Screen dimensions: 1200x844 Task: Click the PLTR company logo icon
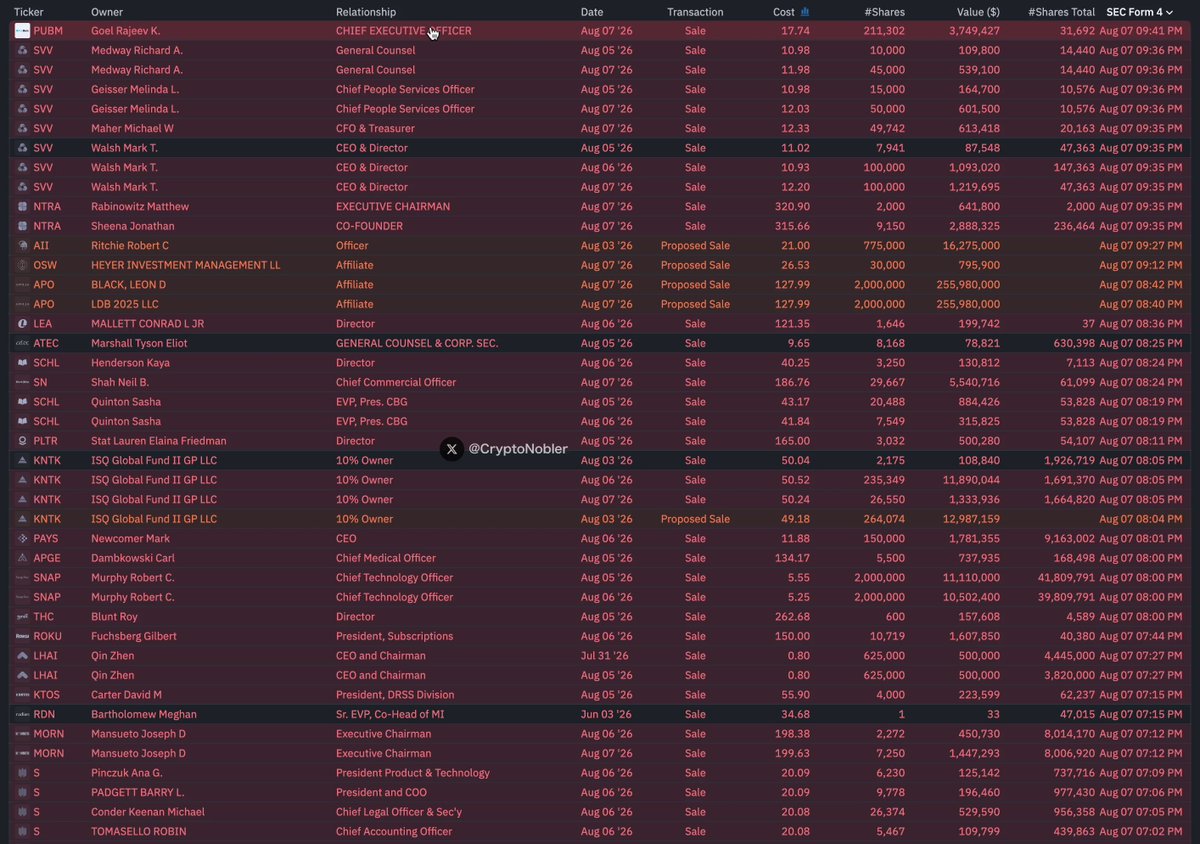(22, 441)
